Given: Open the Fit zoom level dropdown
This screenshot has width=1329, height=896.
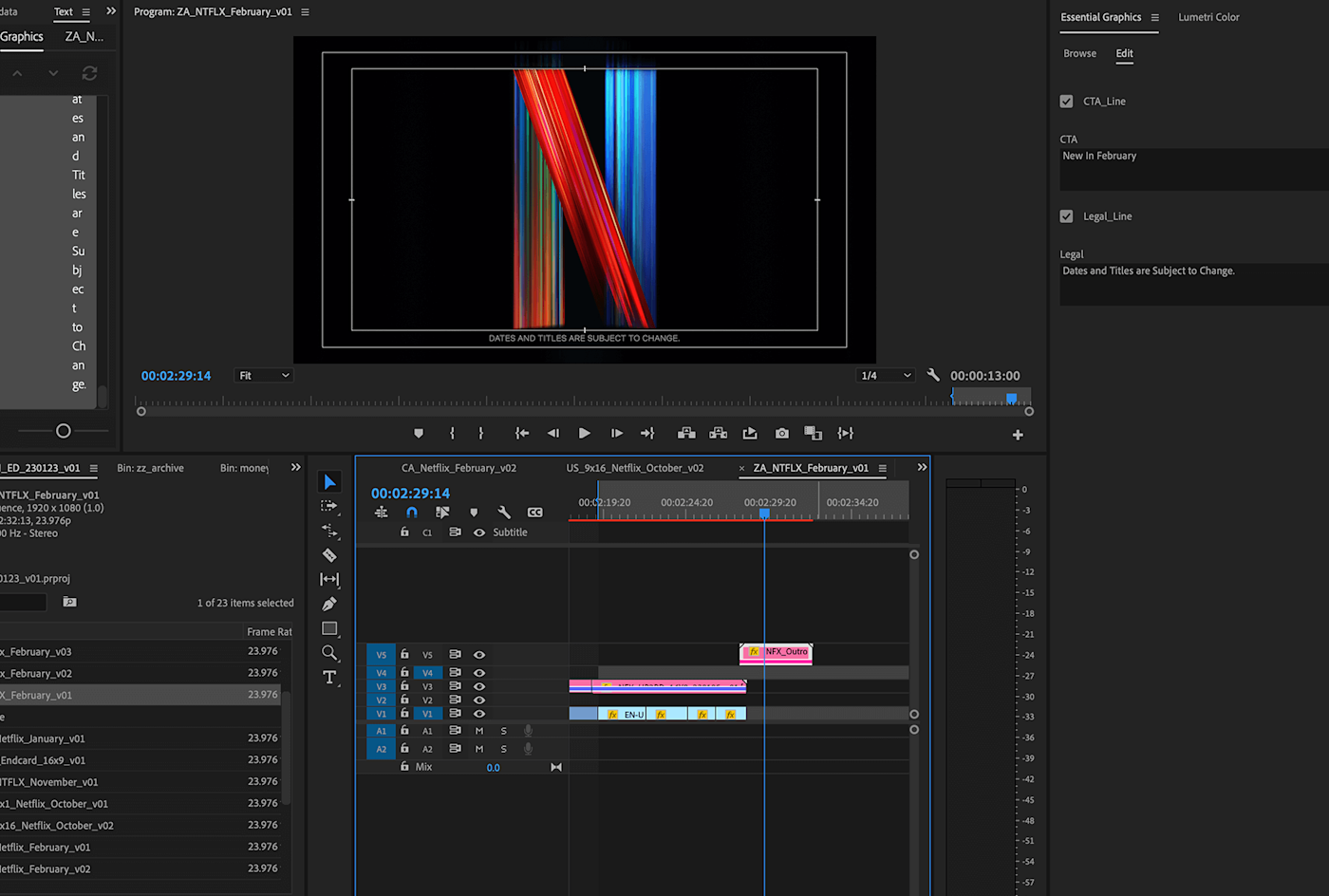Looking at the screenshot, I should [x=264, y=376].
